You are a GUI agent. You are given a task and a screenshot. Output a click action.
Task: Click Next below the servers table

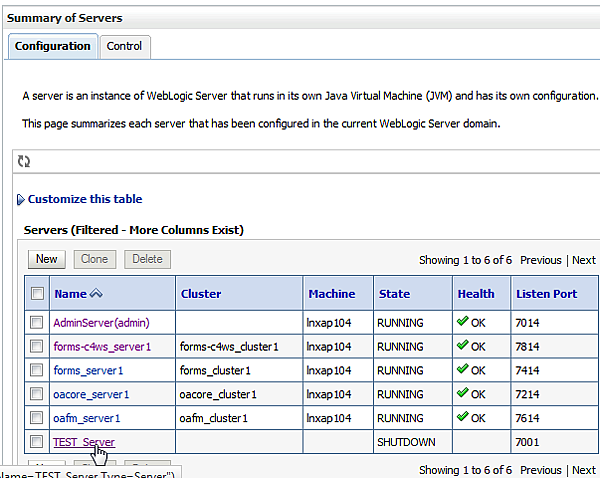(x=584, y=470)
